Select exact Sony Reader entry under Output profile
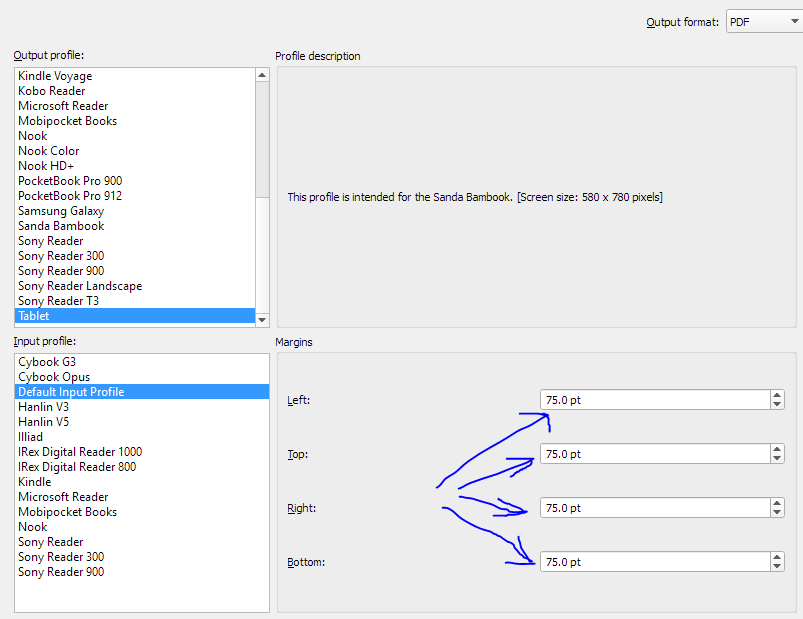 (135, 241)
